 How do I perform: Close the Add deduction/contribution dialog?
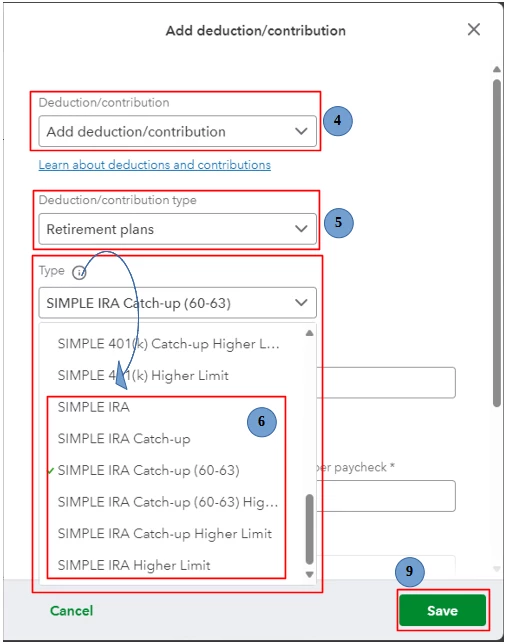click(x=474, y=30)
